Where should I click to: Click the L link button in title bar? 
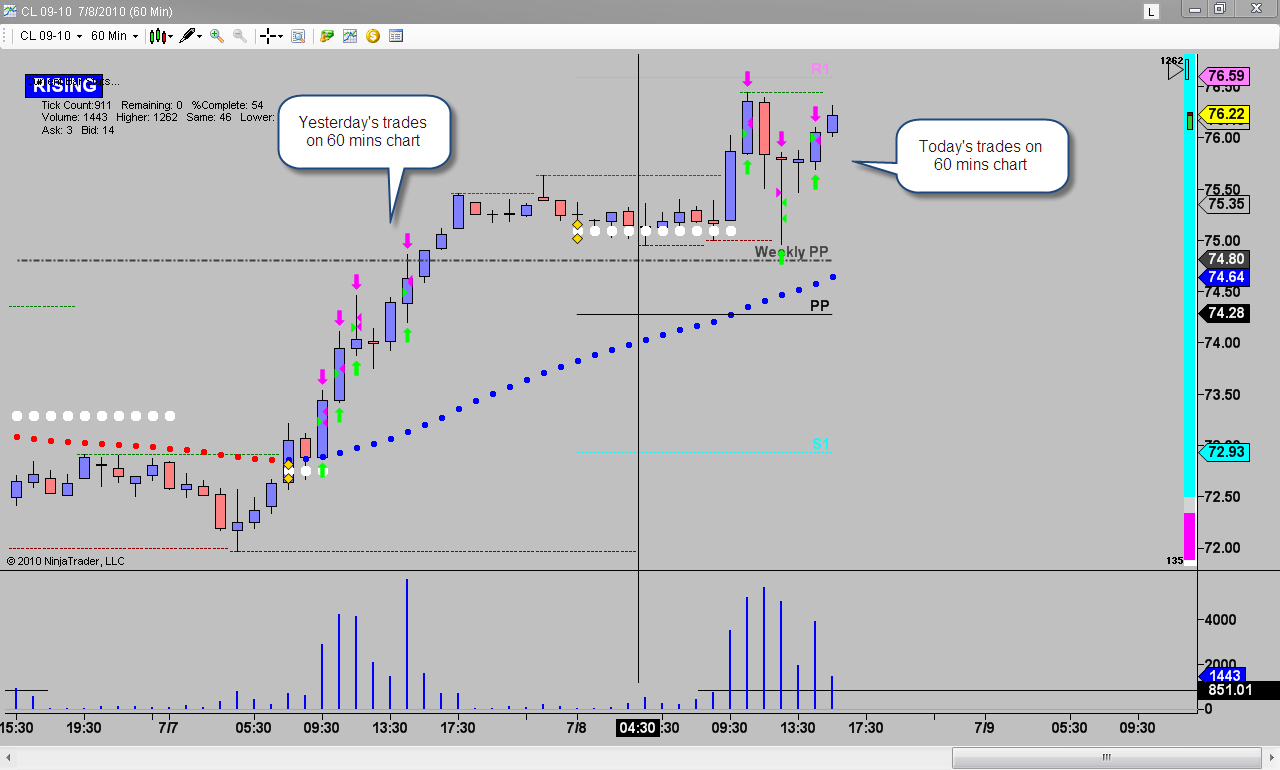[1152, 12]
